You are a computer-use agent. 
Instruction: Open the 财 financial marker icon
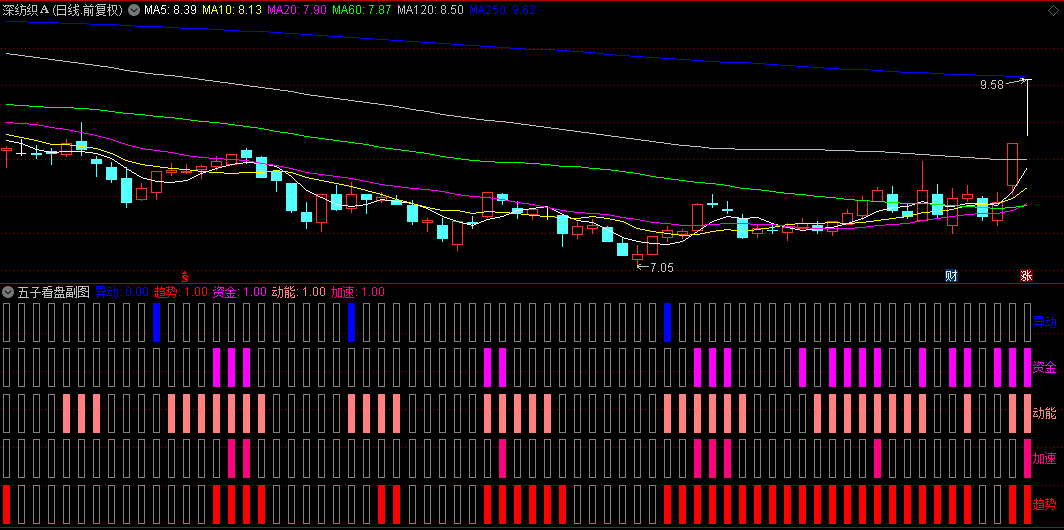point(951,276)
